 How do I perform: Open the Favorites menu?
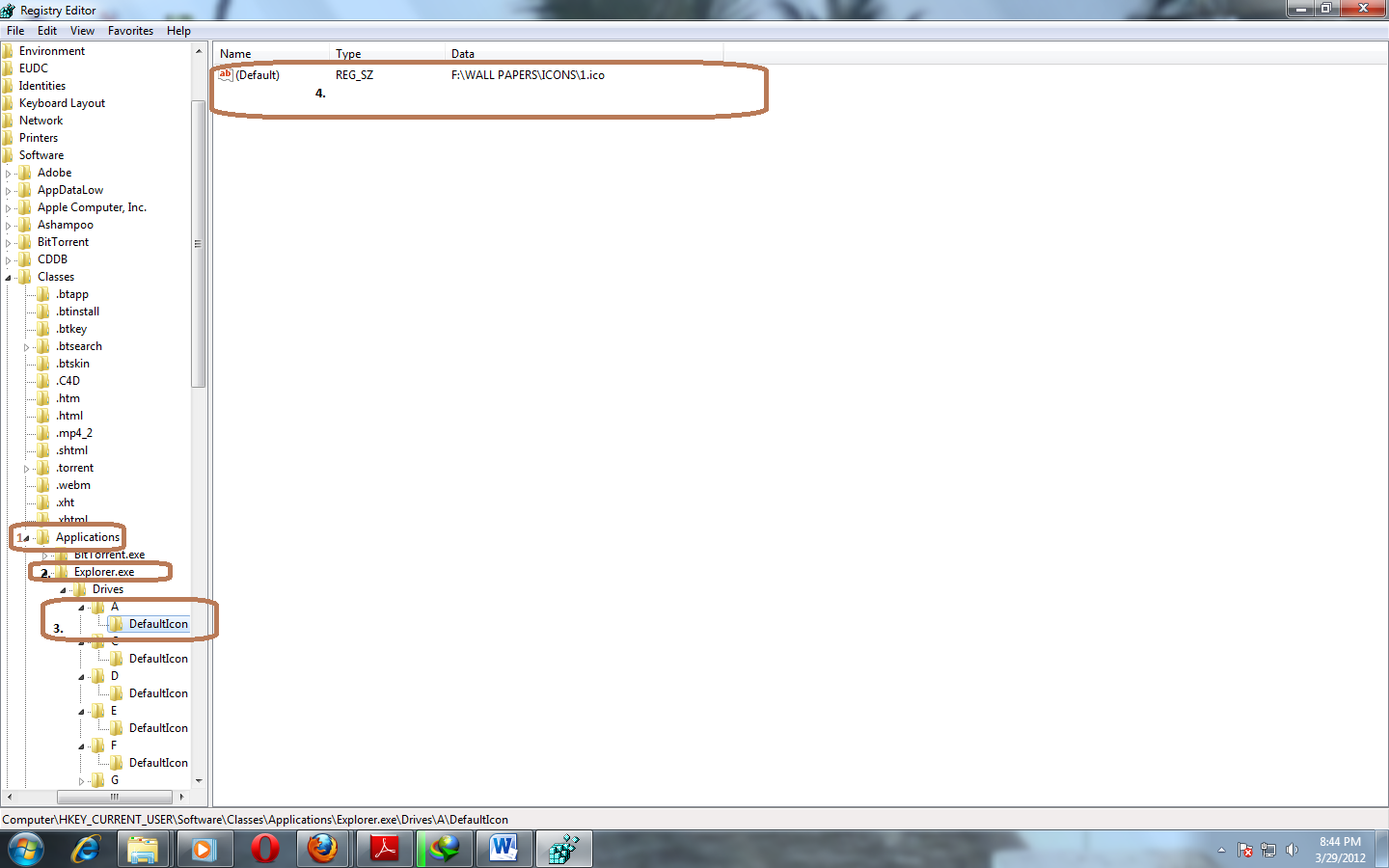pyautogui.click(x=130, y=30)
